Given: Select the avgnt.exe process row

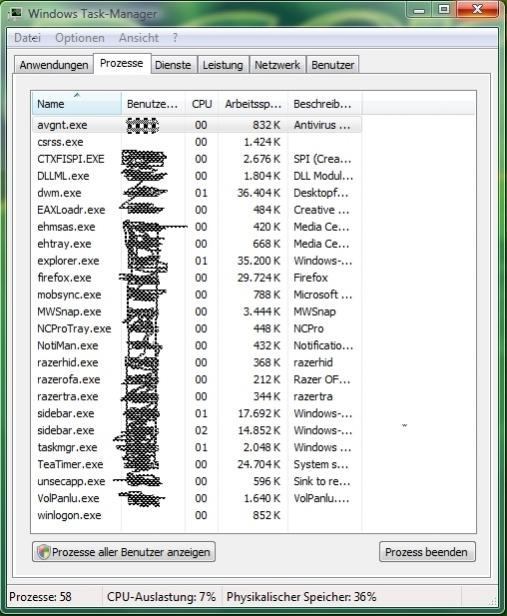Looking at the screenshot, I should (197, 125).
